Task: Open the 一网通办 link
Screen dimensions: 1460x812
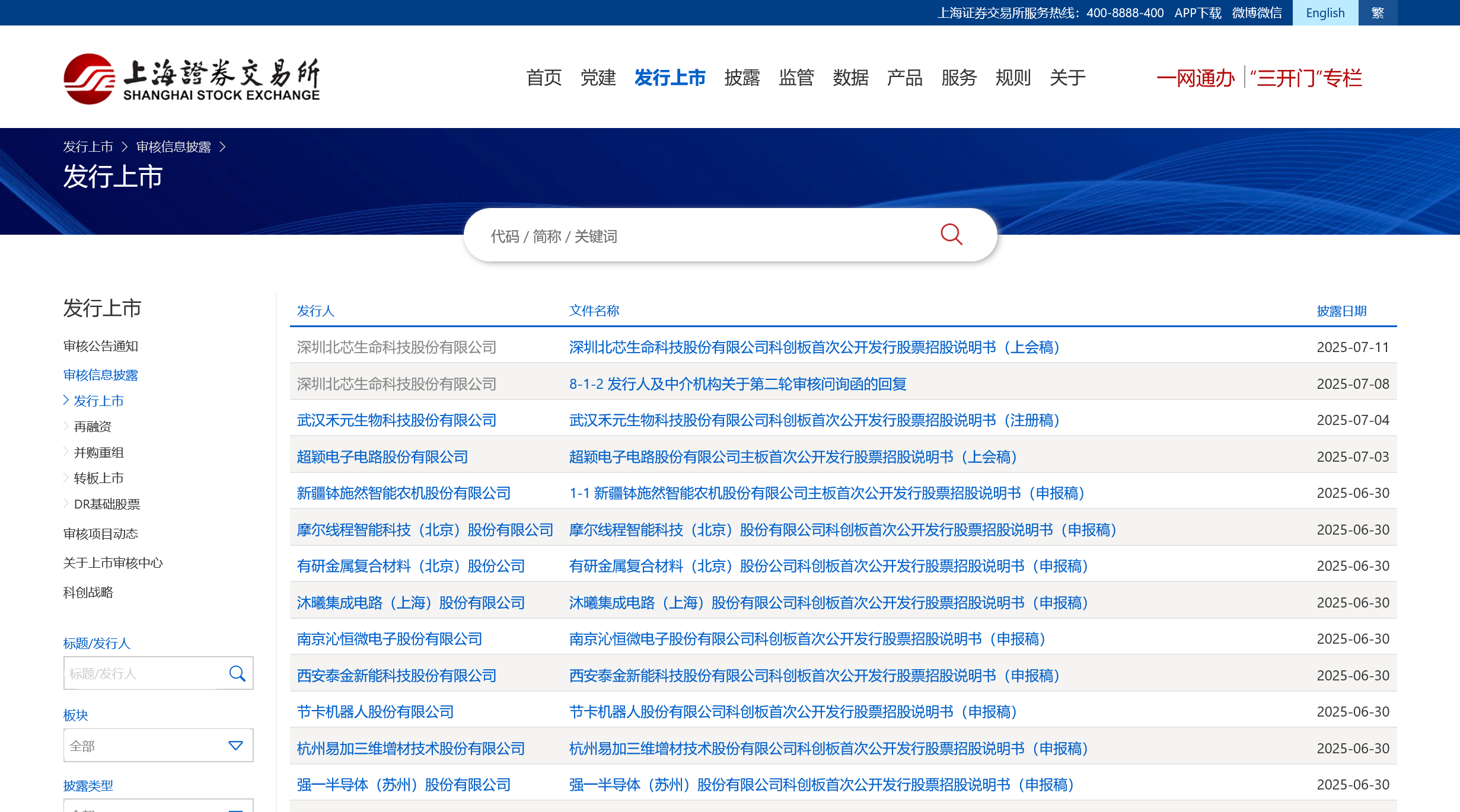Action: pos(1196,78)
